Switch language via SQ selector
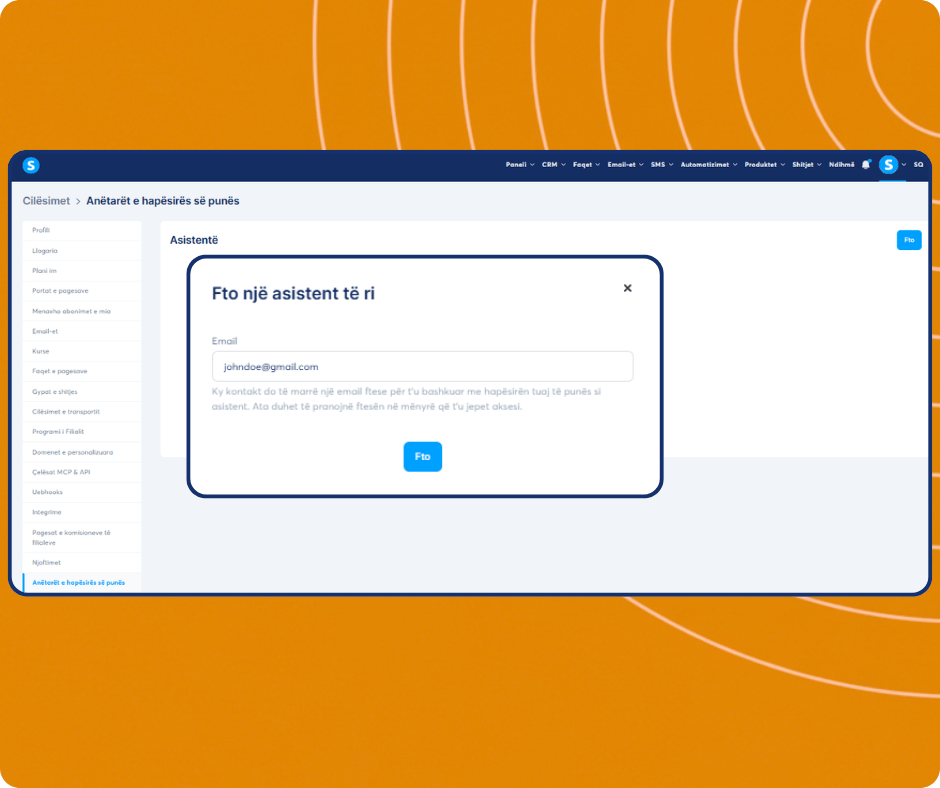This screenshot has width=940, height=788. tap(918, 164)
